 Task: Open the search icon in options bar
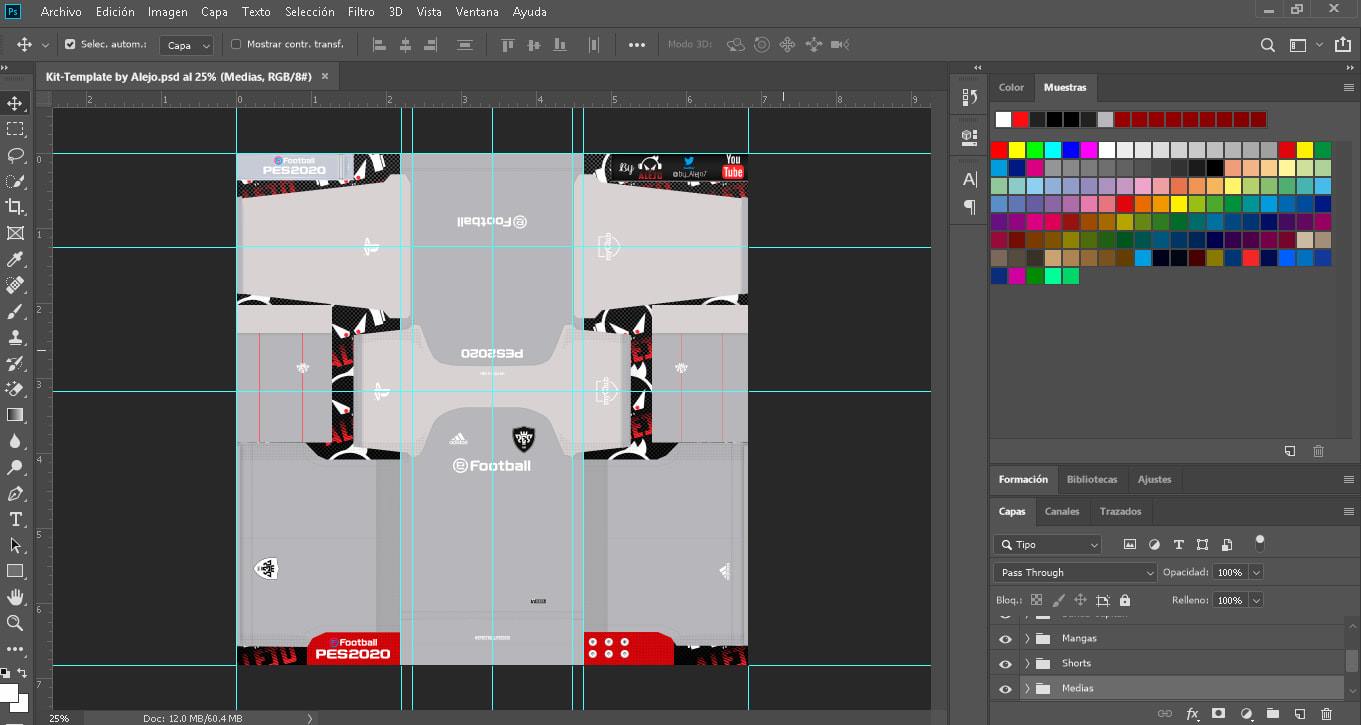tap(1267, 45)
